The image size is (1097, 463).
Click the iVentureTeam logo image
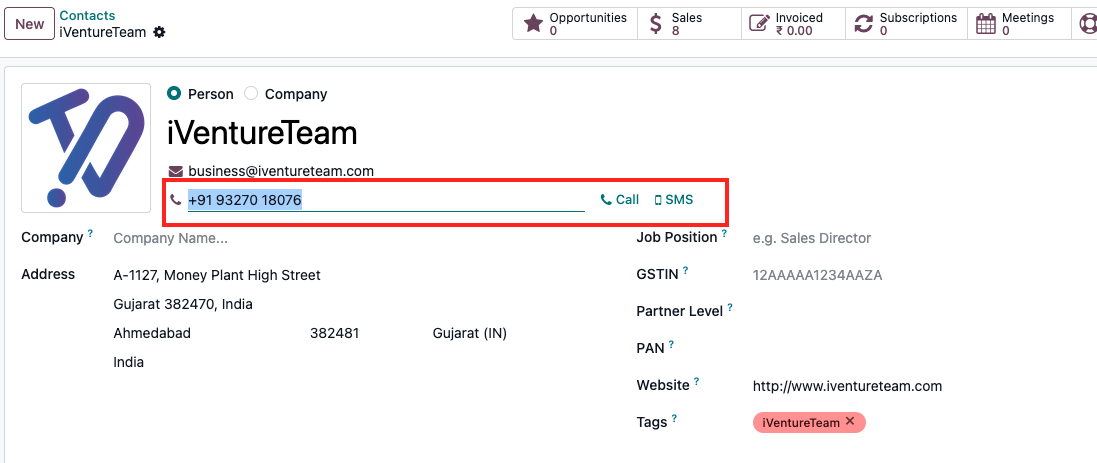click(86, 148)
